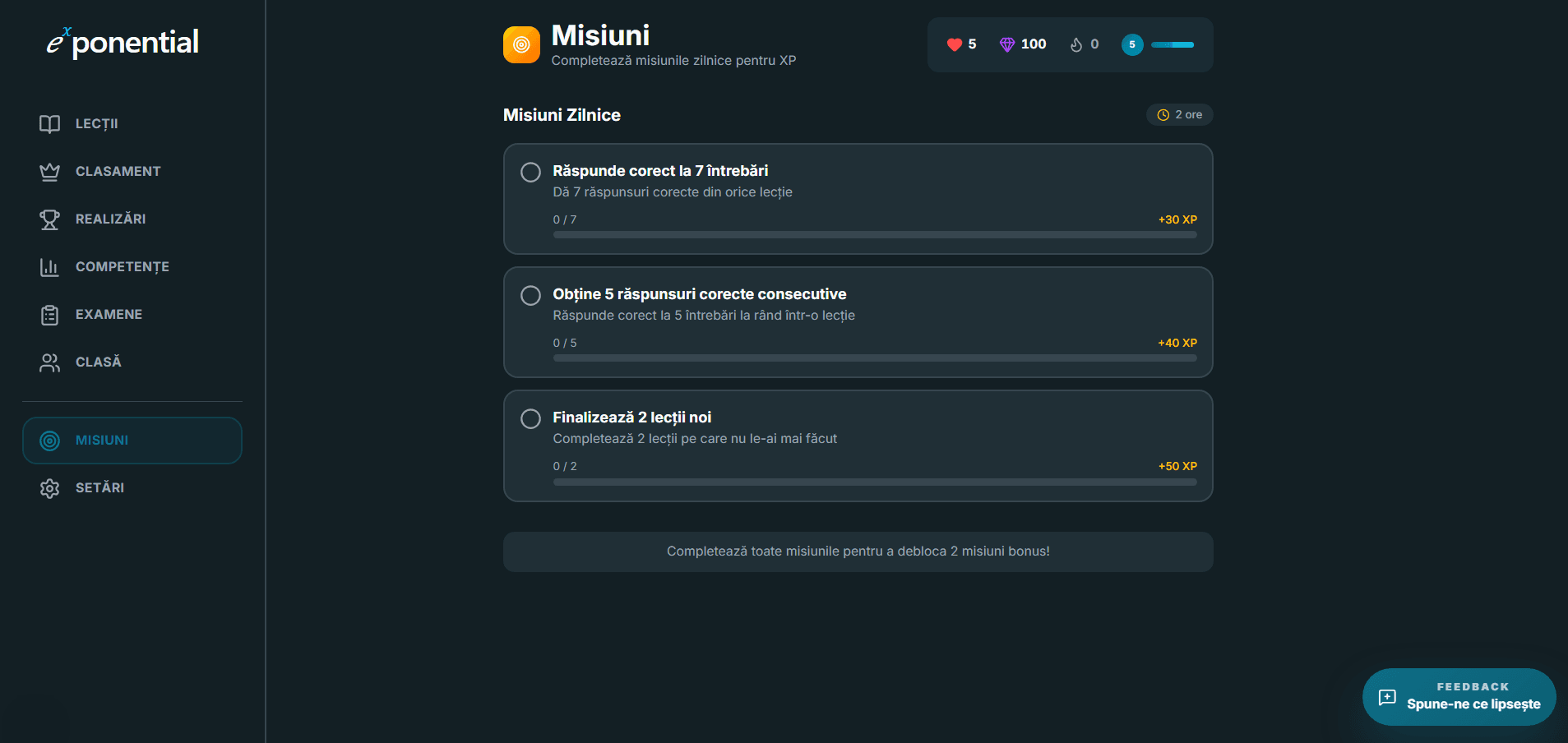The width and height of the screenshot is (1568, 743).
Task: Click the Setări gear icon
Action: click(x=49, y=488)
